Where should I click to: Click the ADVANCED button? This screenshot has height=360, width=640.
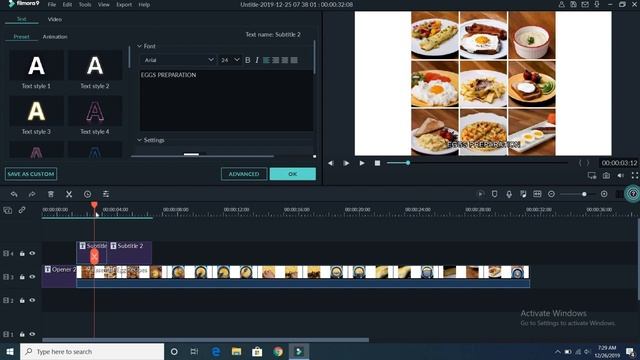[x=244, y=174]
